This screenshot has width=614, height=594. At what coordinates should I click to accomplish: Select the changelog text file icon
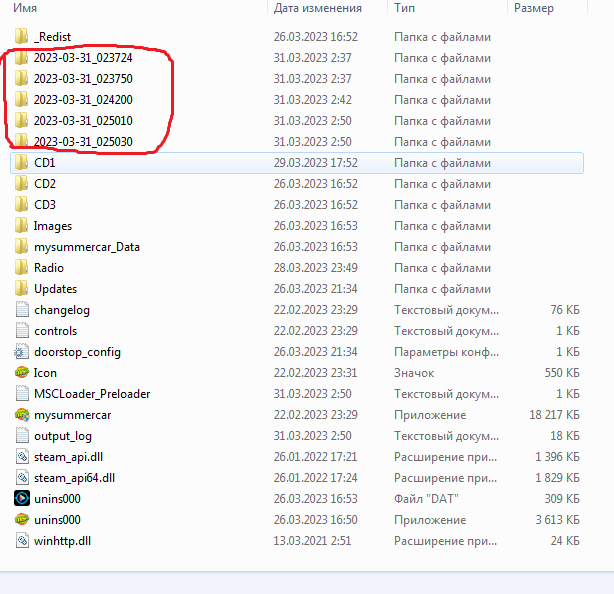tap(22, 309)
